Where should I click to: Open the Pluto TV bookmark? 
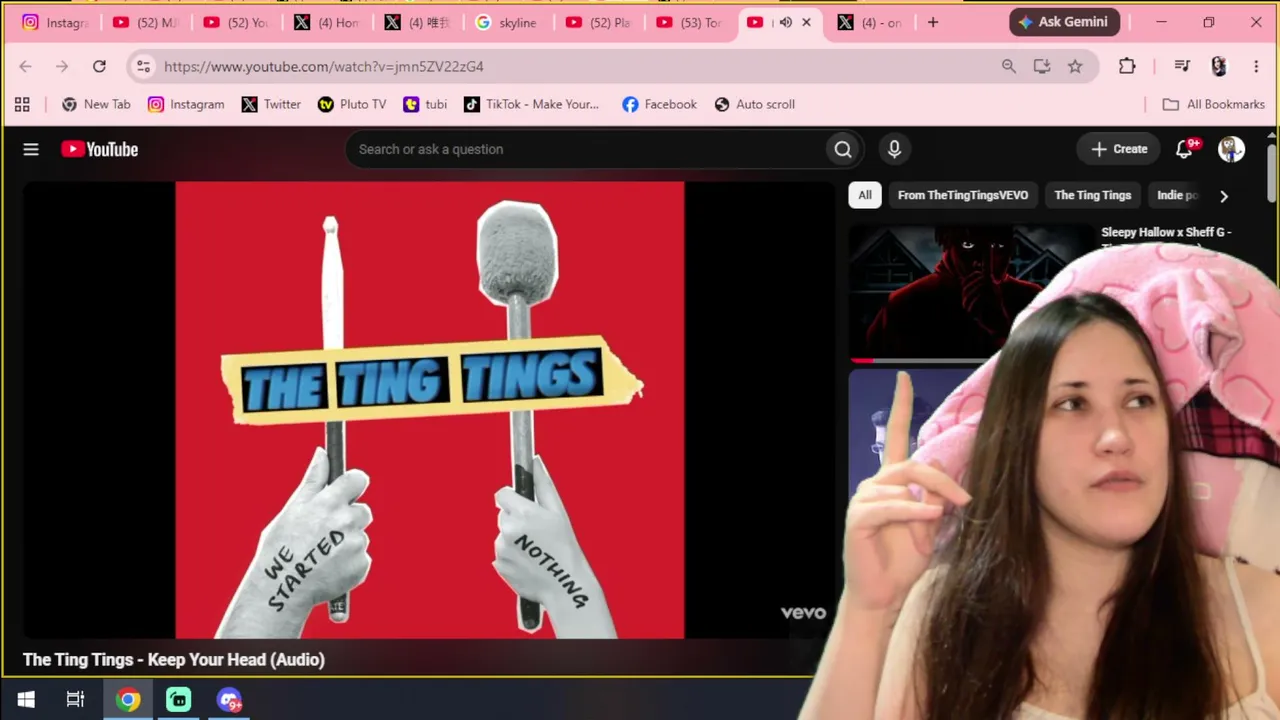pyautogui.click(x=352, y=104)
